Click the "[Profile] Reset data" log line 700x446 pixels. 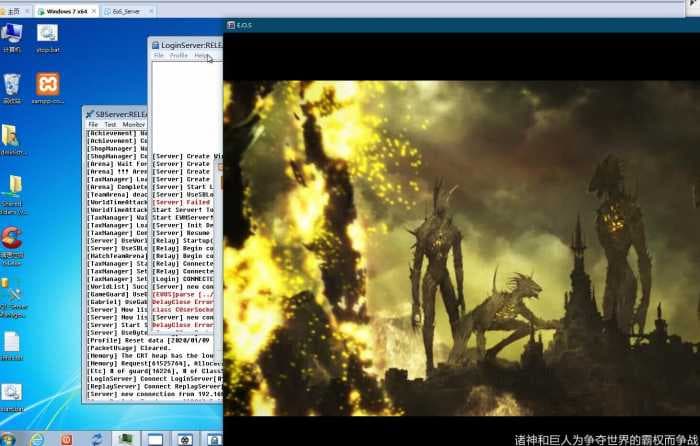coord(148,340)
